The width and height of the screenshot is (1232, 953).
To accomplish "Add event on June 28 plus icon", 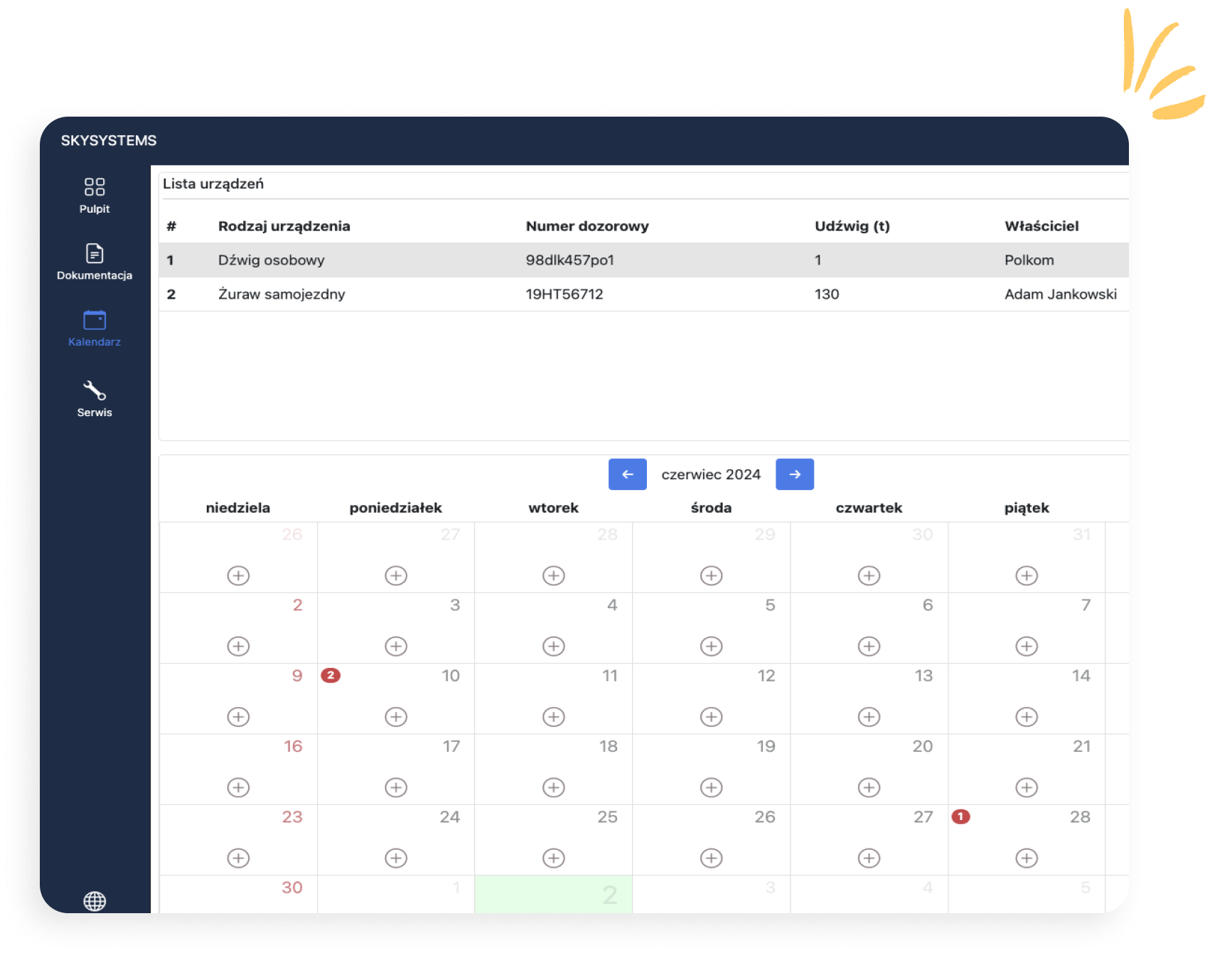I will point(1027,858).
